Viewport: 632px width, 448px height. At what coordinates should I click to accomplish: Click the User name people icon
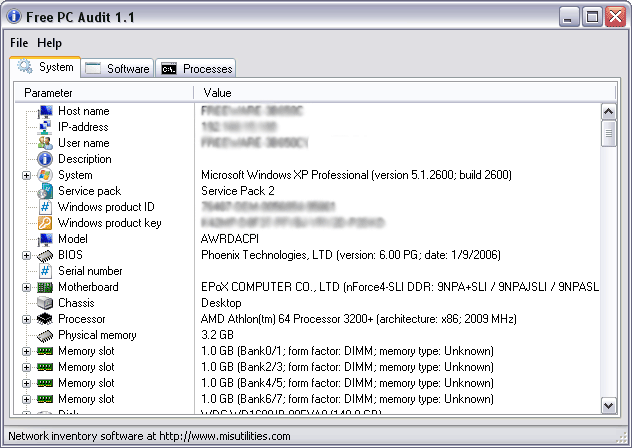click(x=45, y=143)
